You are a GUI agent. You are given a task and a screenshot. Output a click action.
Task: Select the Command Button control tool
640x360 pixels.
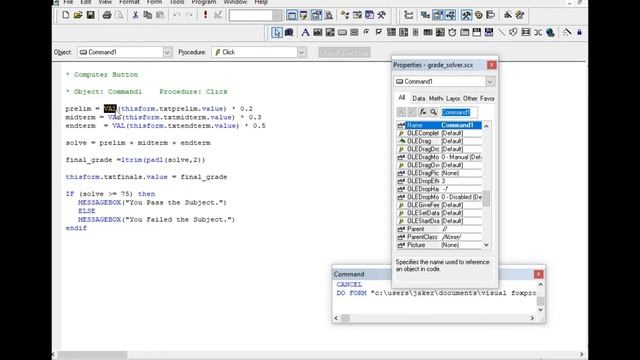(342, 32)
